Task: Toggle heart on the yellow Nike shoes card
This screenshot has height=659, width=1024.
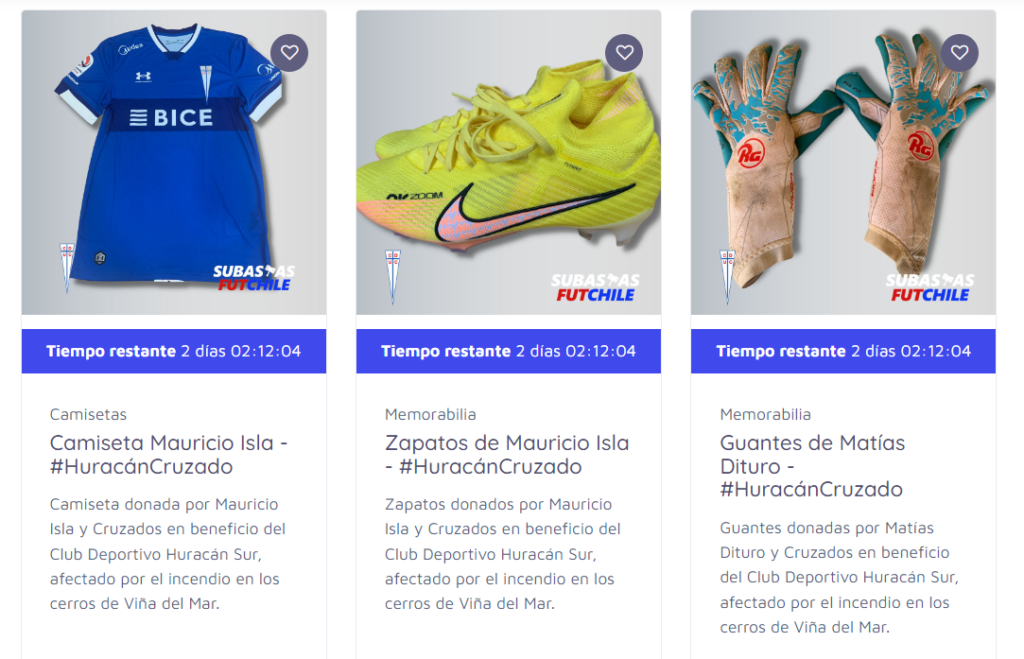Action: [x=624, y=53]
